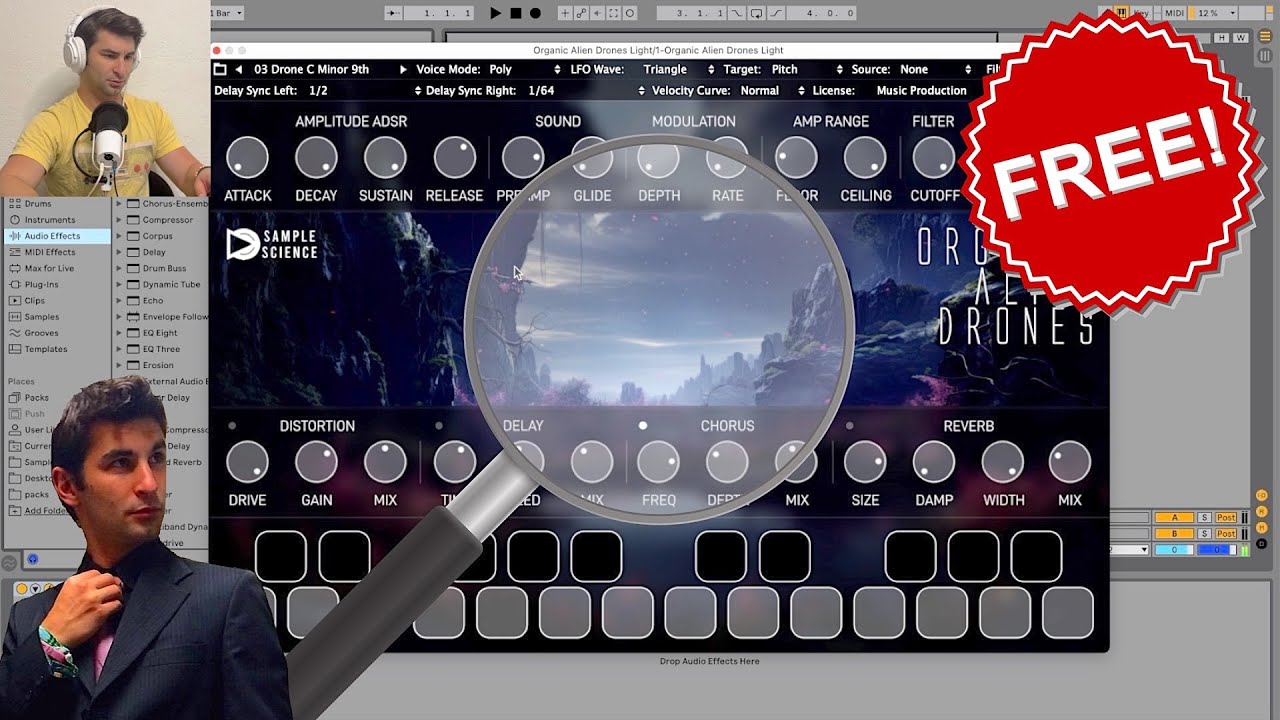Select the Drum Buss device in browser
Image resolution: width=1280 pixels, height=720 pixels.
click(164, 268)
